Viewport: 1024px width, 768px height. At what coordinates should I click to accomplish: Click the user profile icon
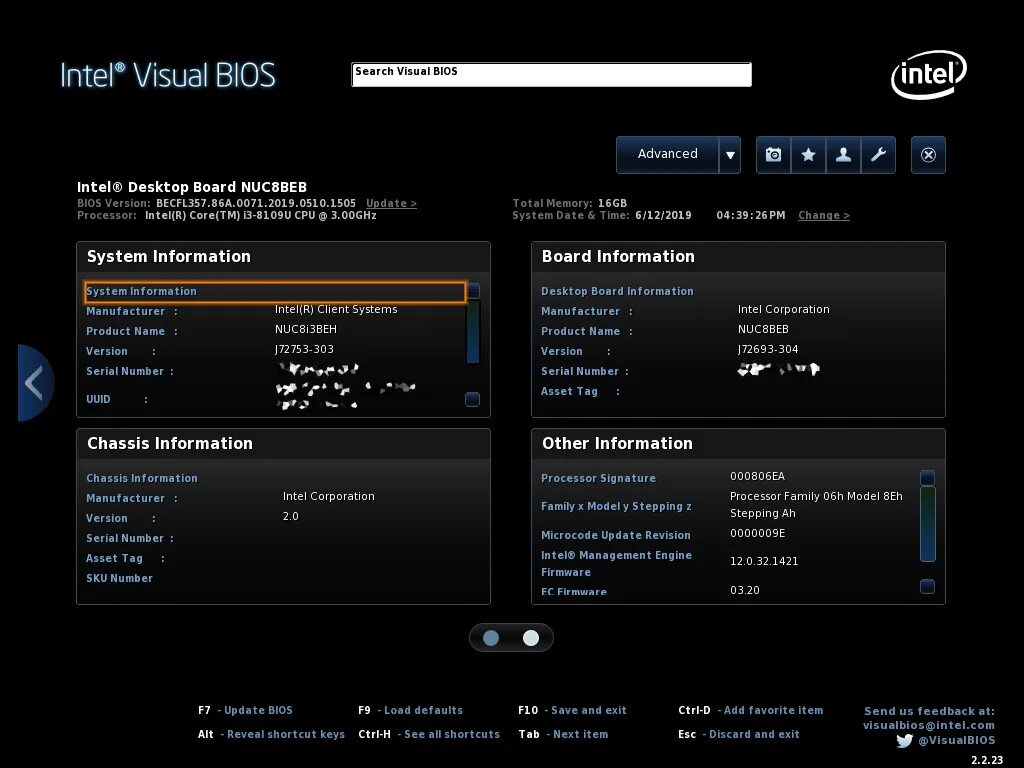(x=843, y=155)
